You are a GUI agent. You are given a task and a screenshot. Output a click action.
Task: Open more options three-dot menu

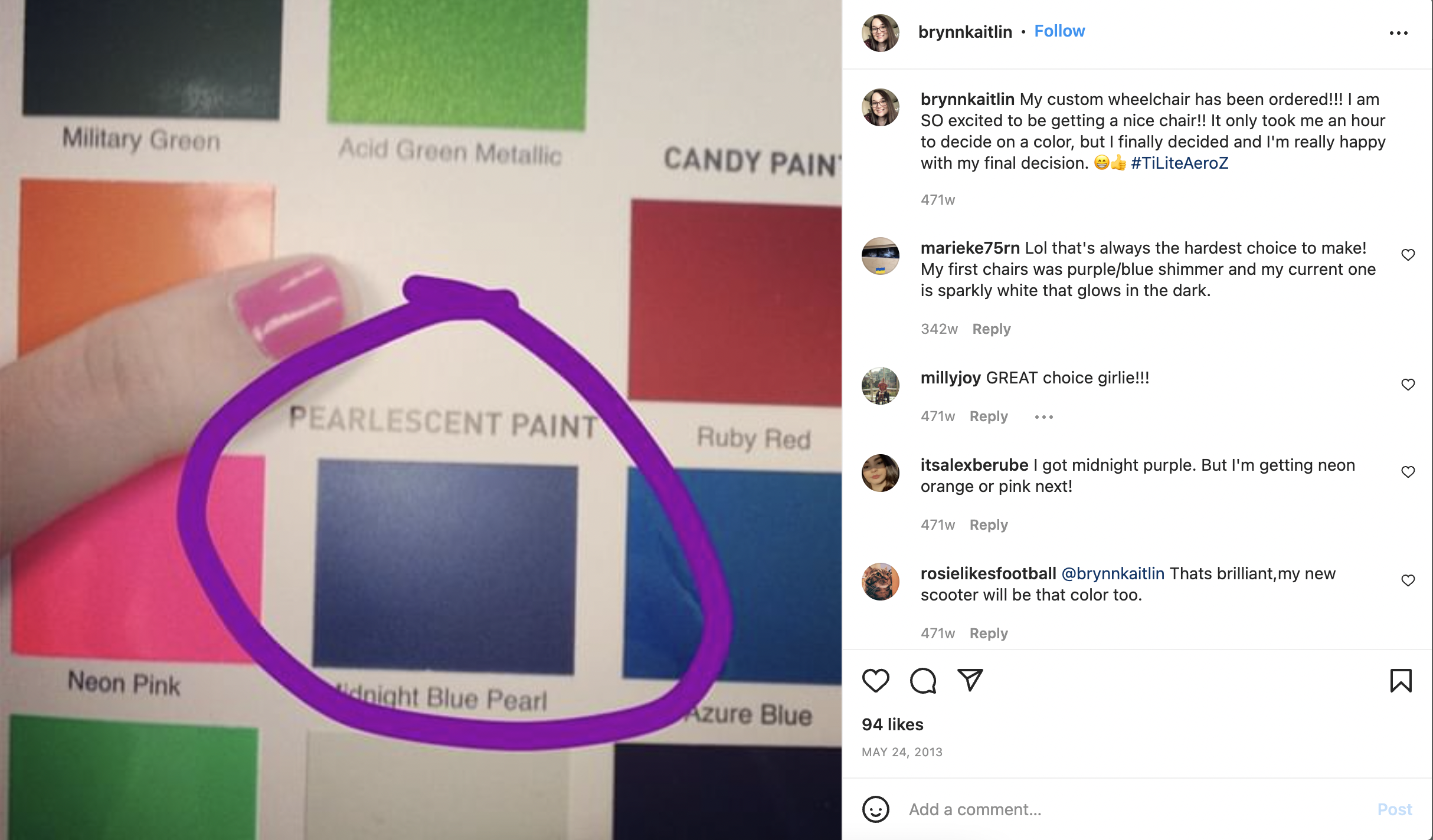pyautogui.click(x=1398, y=33)
